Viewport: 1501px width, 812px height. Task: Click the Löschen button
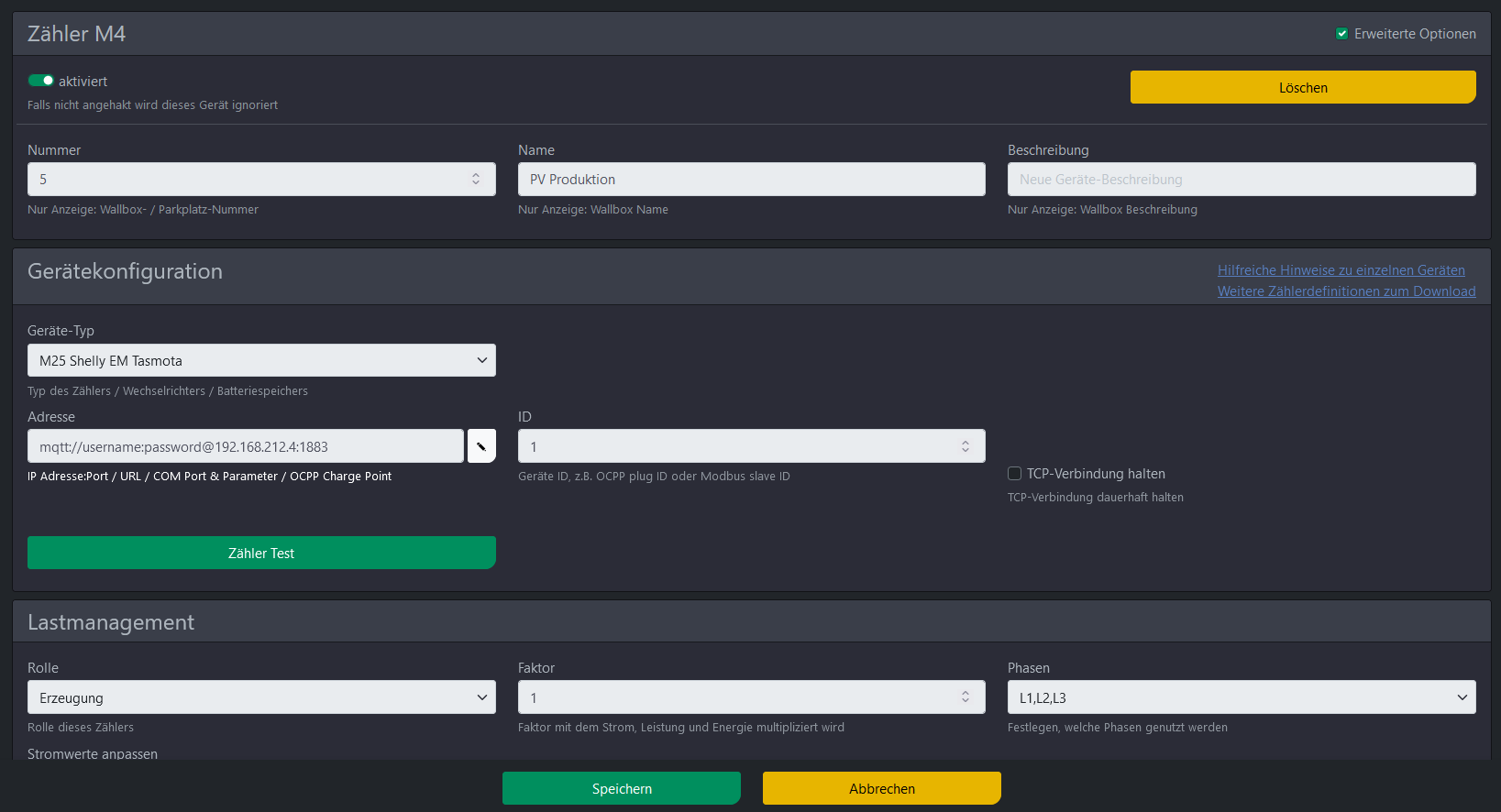pyautogui.click(x=1303, y=87)
